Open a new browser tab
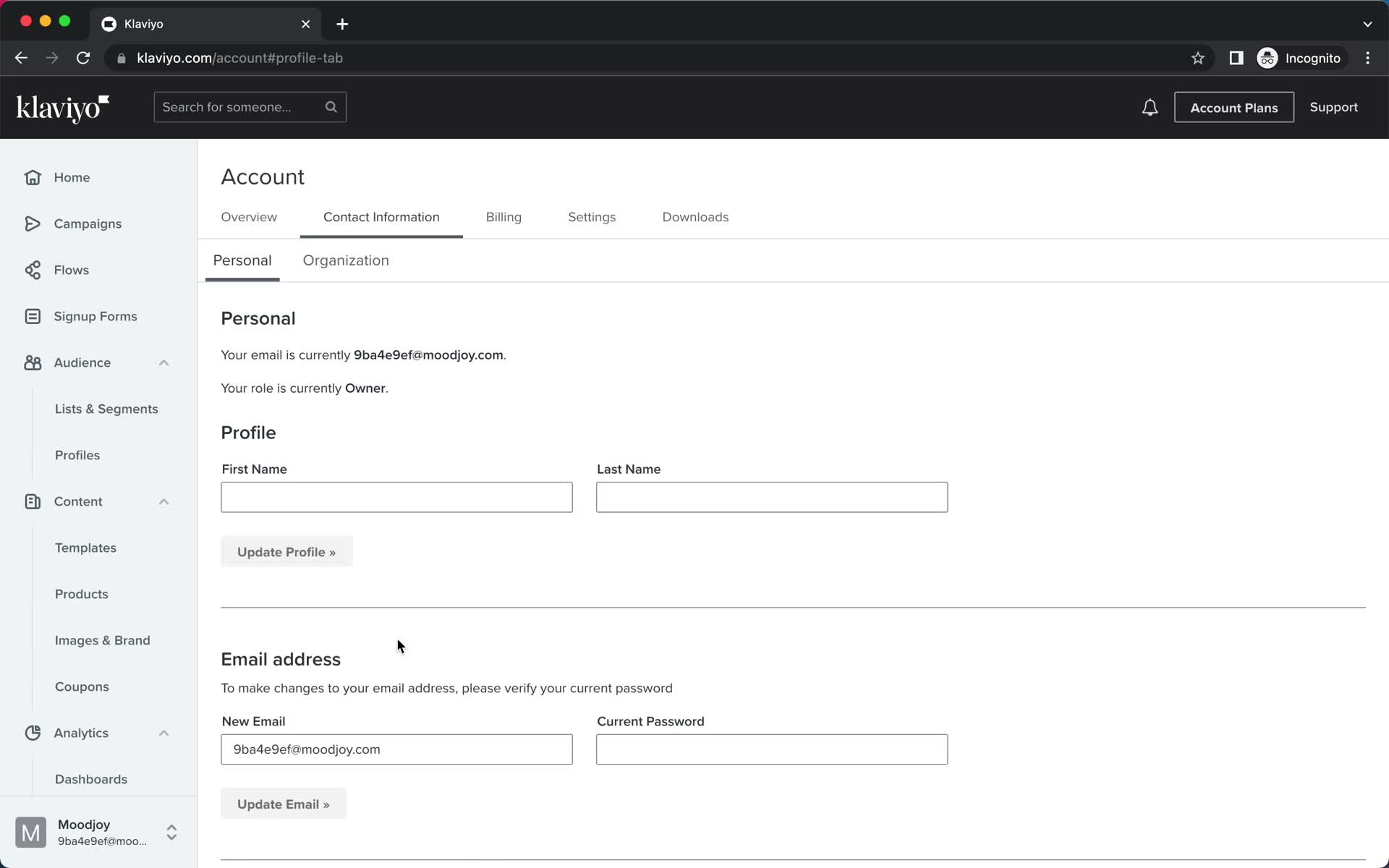 click(342, 24)
